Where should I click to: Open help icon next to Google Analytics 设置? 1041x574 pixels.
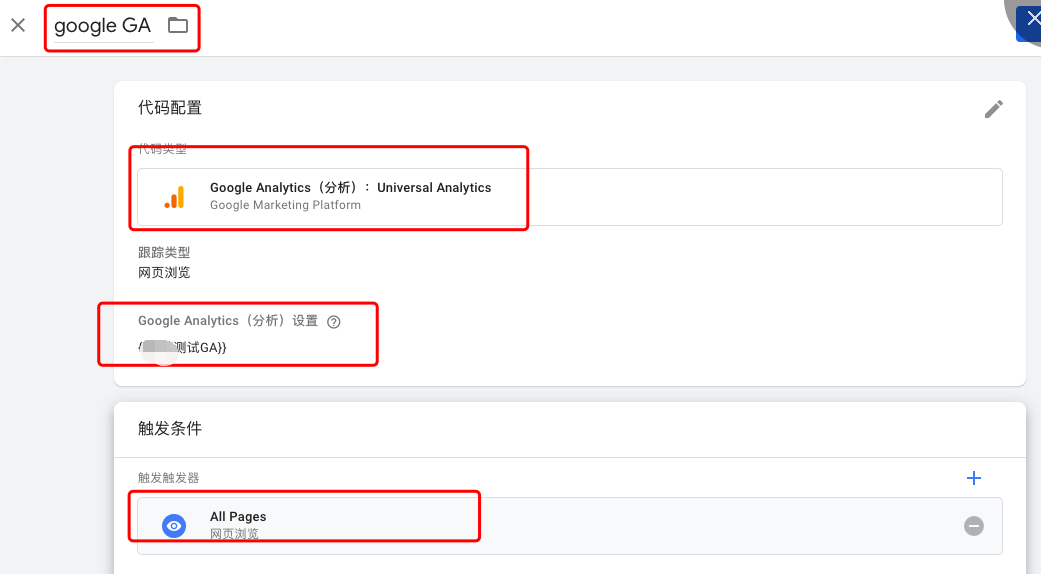[334, 322]
